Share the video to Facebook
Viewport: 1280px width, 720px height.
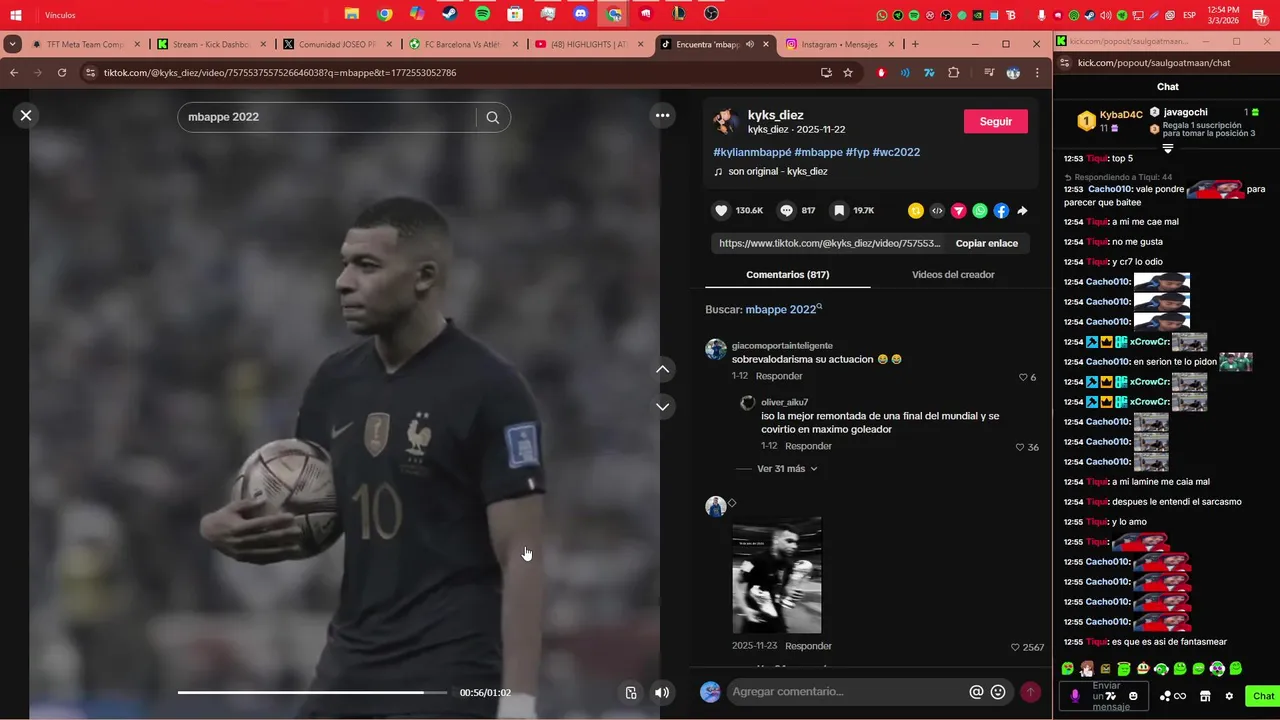[1001, 211]
